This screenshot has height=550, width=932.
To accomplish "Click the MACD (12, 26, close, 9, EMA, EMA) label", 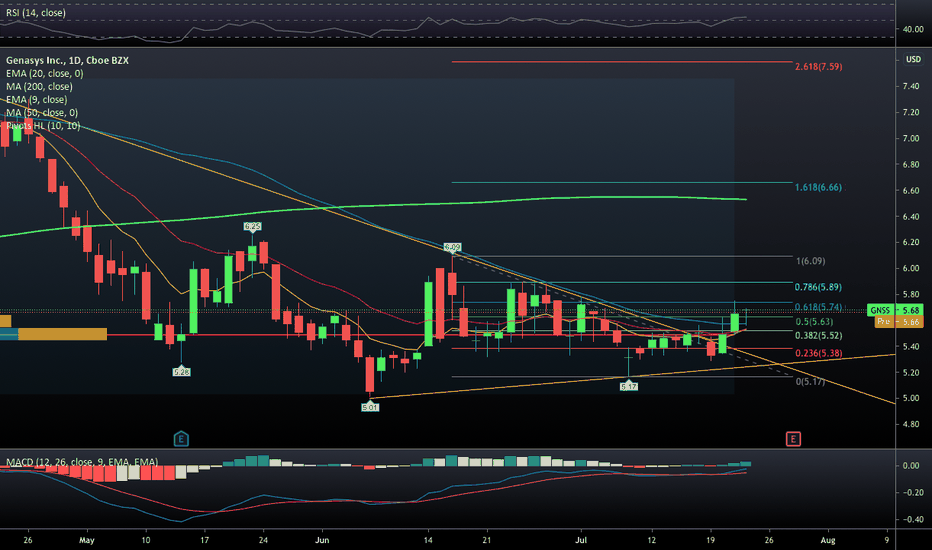I will (82, 462).
